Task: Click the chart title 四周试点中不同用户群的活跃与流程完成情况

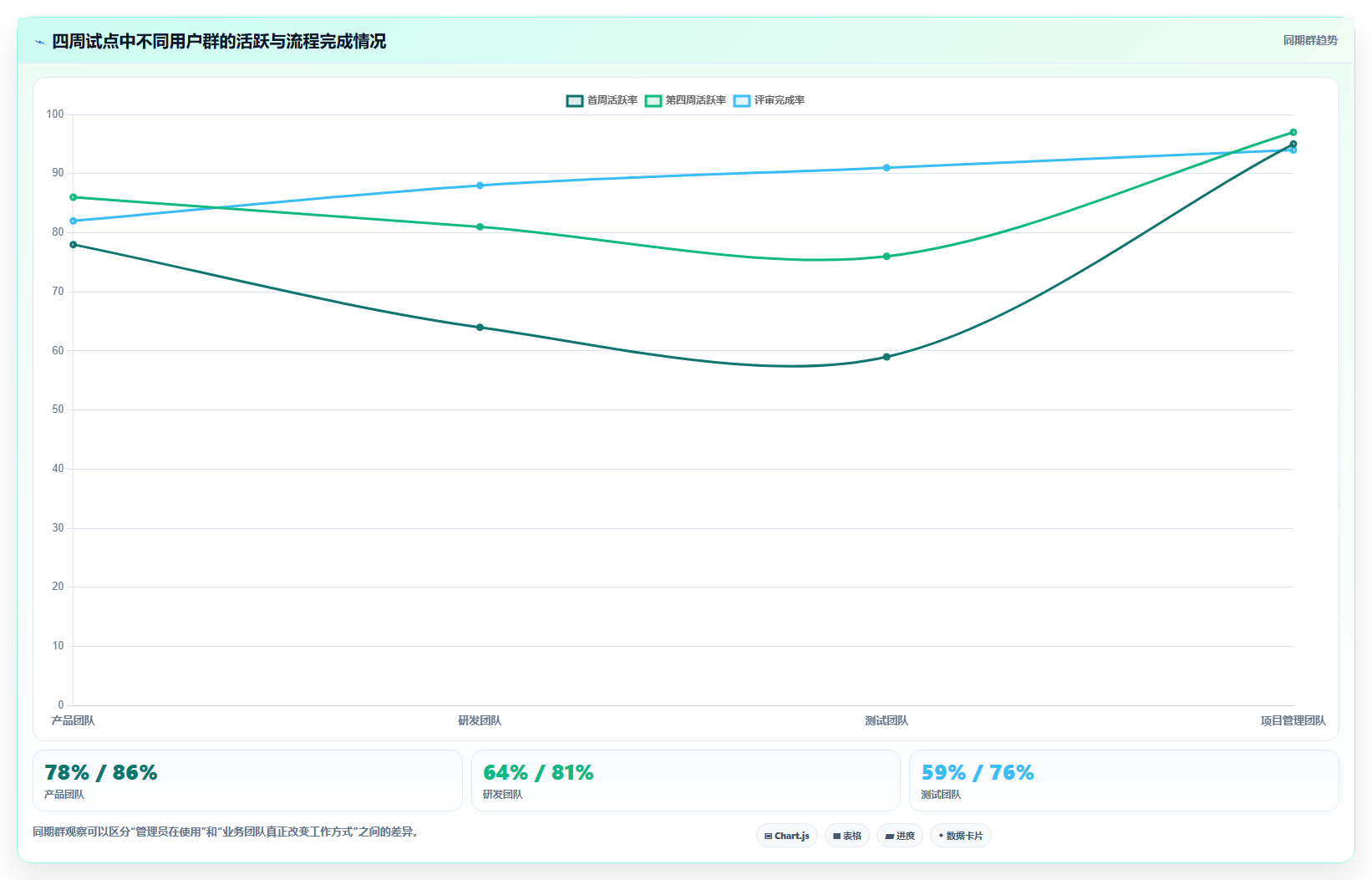Action: 219,41
